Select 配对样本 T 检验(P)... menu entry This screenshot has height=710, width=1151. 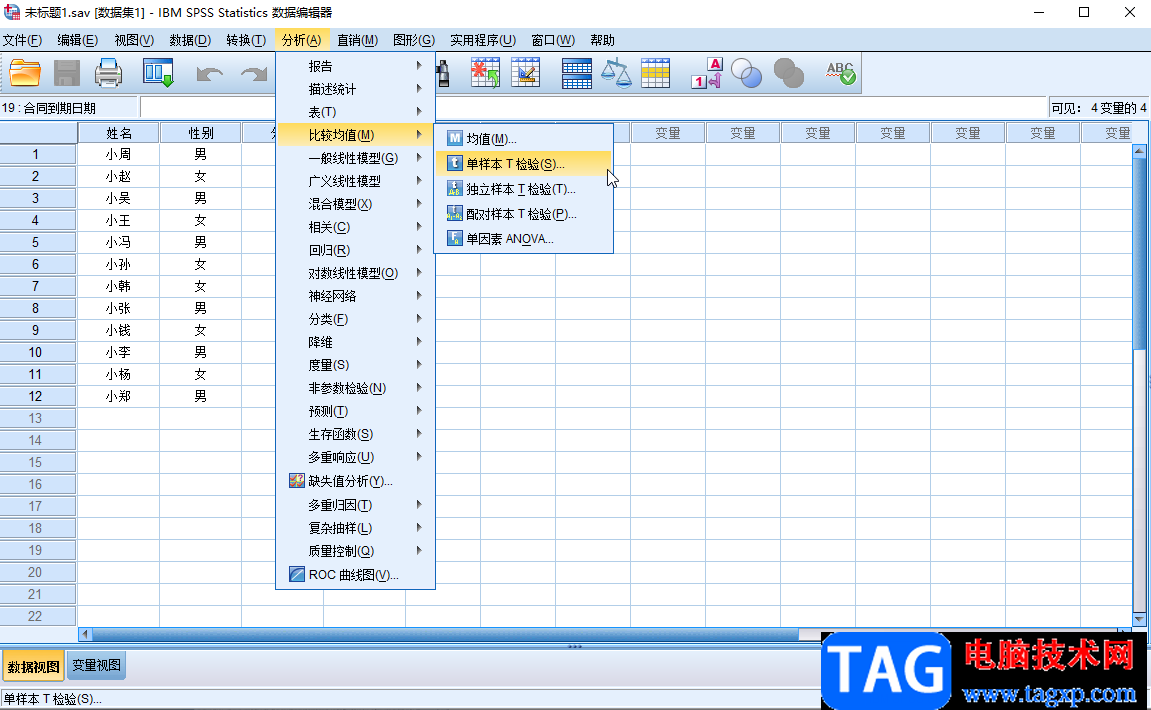point(523,214)
